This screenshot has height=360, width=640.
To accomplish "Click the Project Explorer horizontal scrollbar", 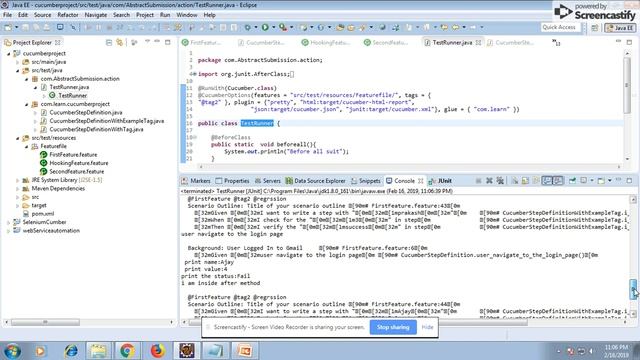I will (45, 322).
